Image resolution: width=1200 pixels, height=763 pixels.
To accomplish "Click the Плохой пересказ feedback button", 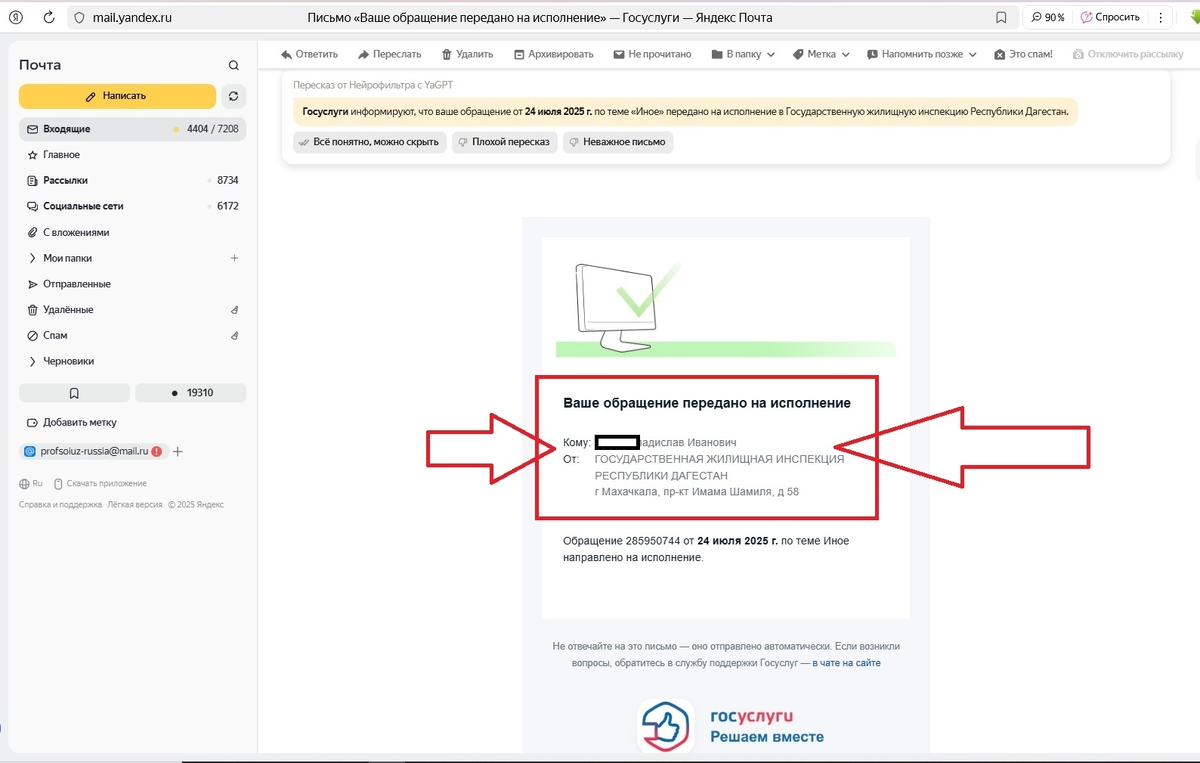I will [x=503, y=142].
